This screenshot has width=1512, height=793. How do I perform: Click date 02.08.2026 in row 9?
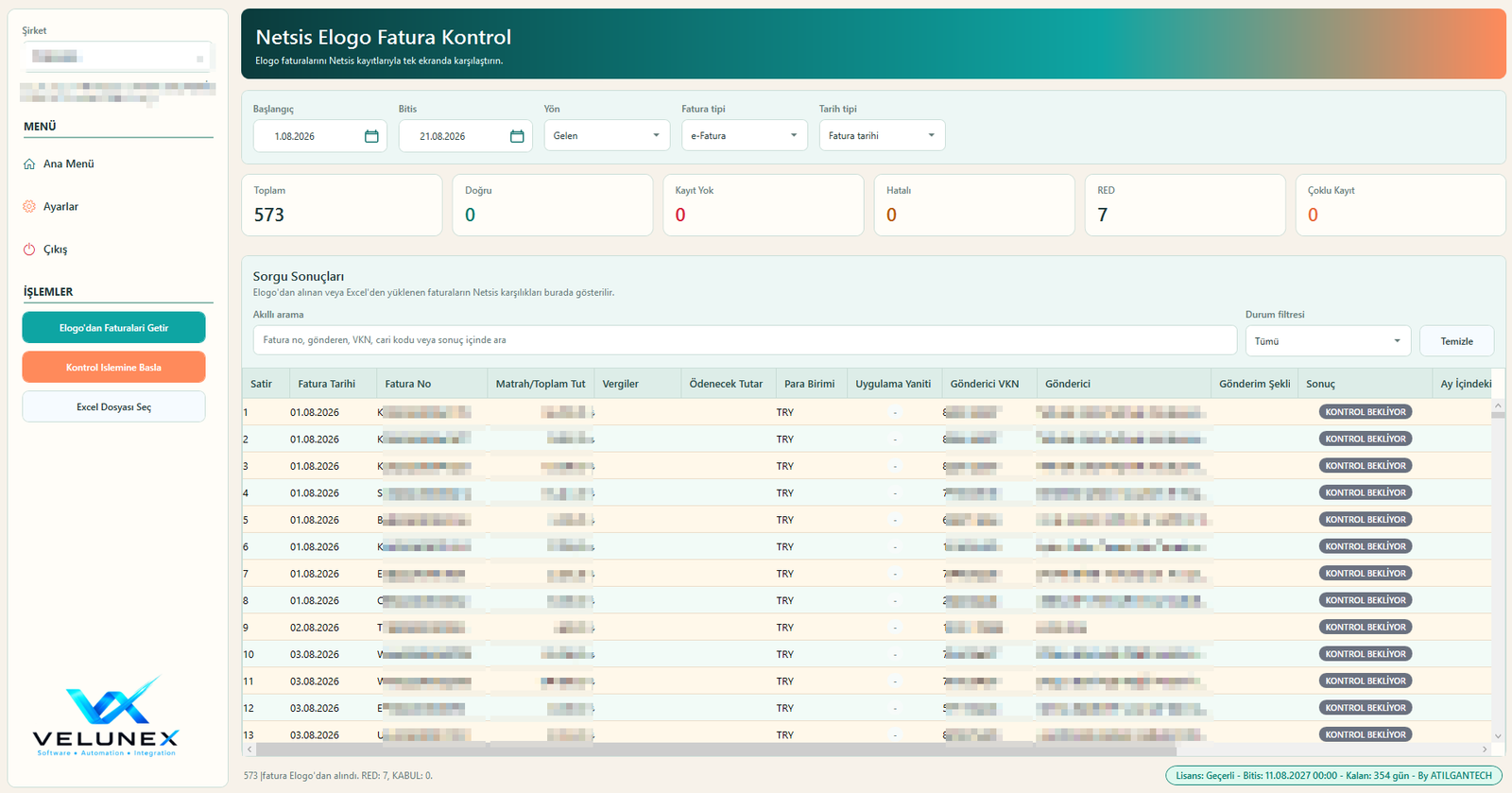315,628
